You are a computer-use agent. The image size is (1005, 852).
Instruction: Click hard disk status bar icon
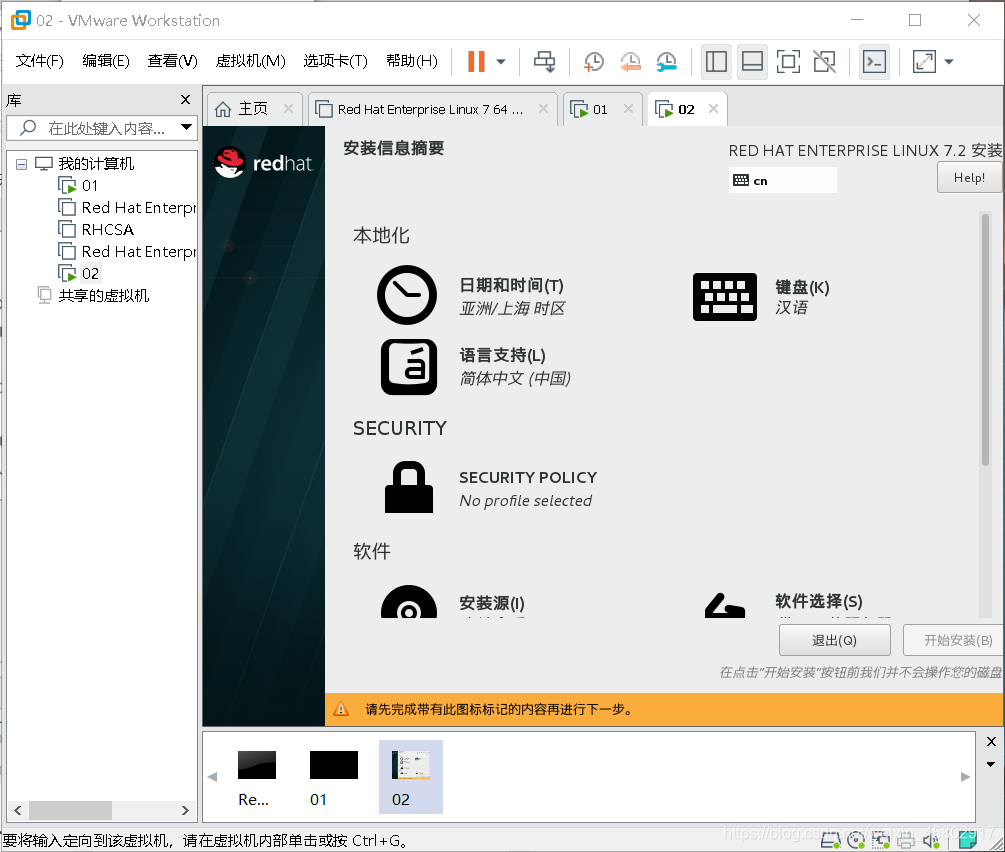(831, 840)
